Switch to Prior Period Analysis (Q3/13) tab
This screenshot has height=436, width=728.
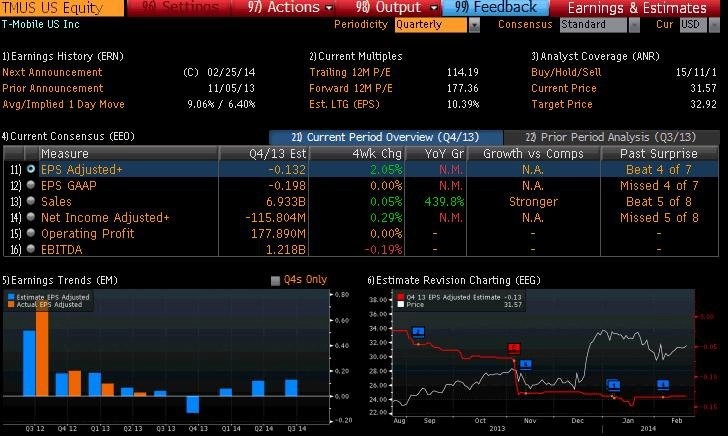[611, 137]
